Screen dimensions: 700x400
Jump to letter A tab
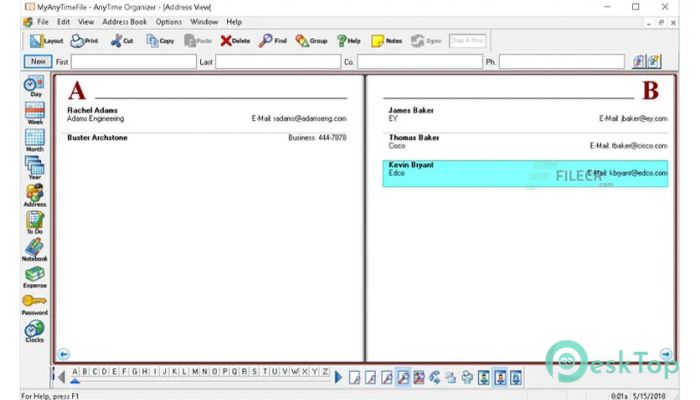[x=75, y=371]
